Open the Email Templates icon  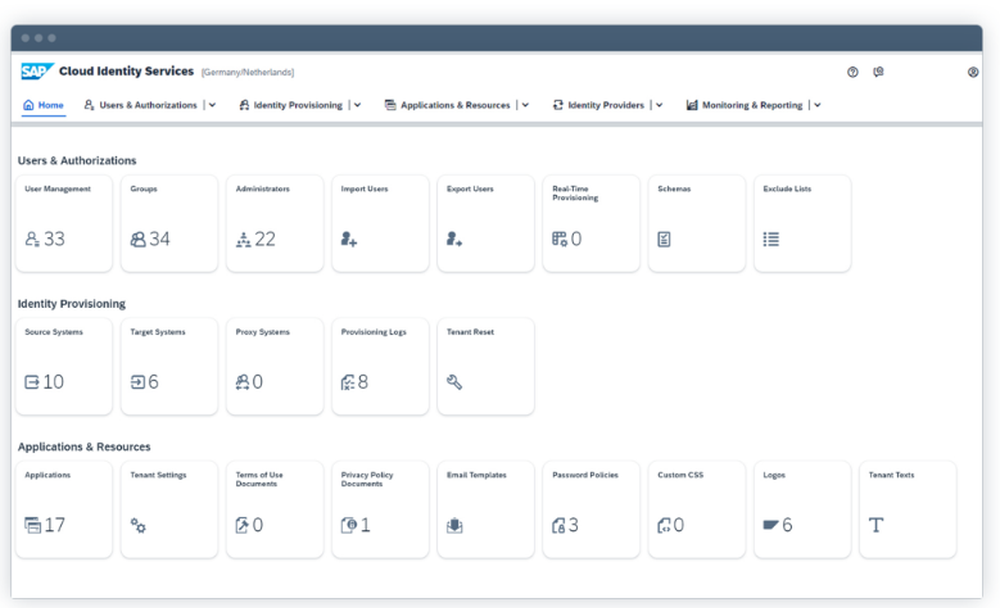(456, 523)
